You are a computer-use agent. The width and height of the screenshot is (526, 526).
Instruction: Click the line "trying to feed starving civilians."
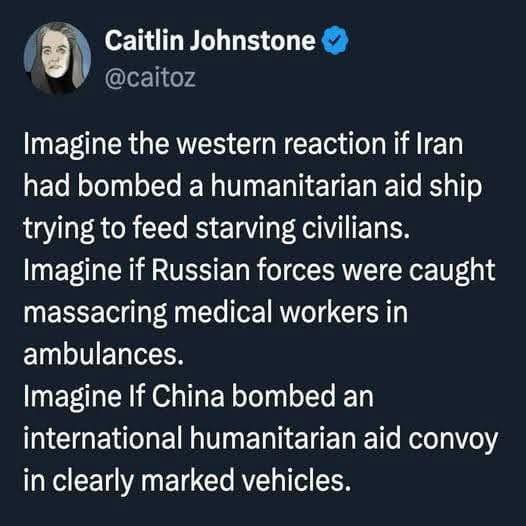217,228
